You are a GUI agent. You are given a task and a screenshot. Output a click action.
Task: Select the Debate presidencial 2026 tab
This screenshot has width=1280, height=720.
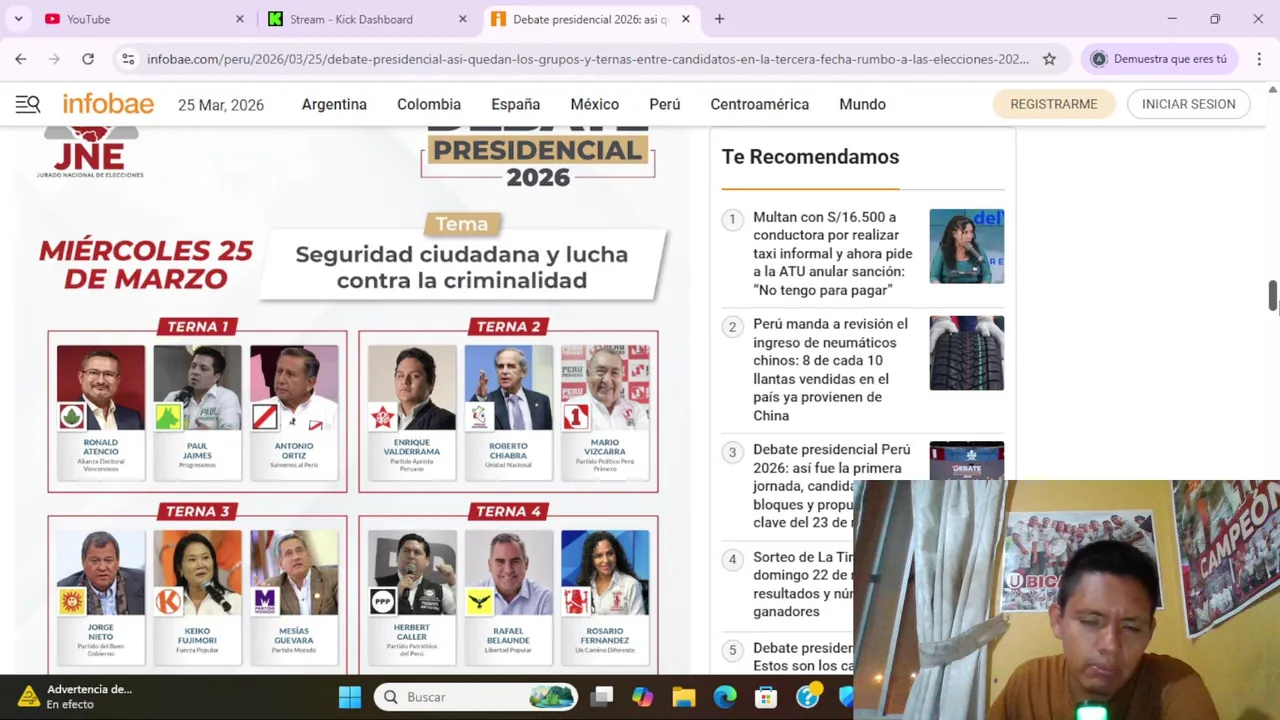pos(590,19)
